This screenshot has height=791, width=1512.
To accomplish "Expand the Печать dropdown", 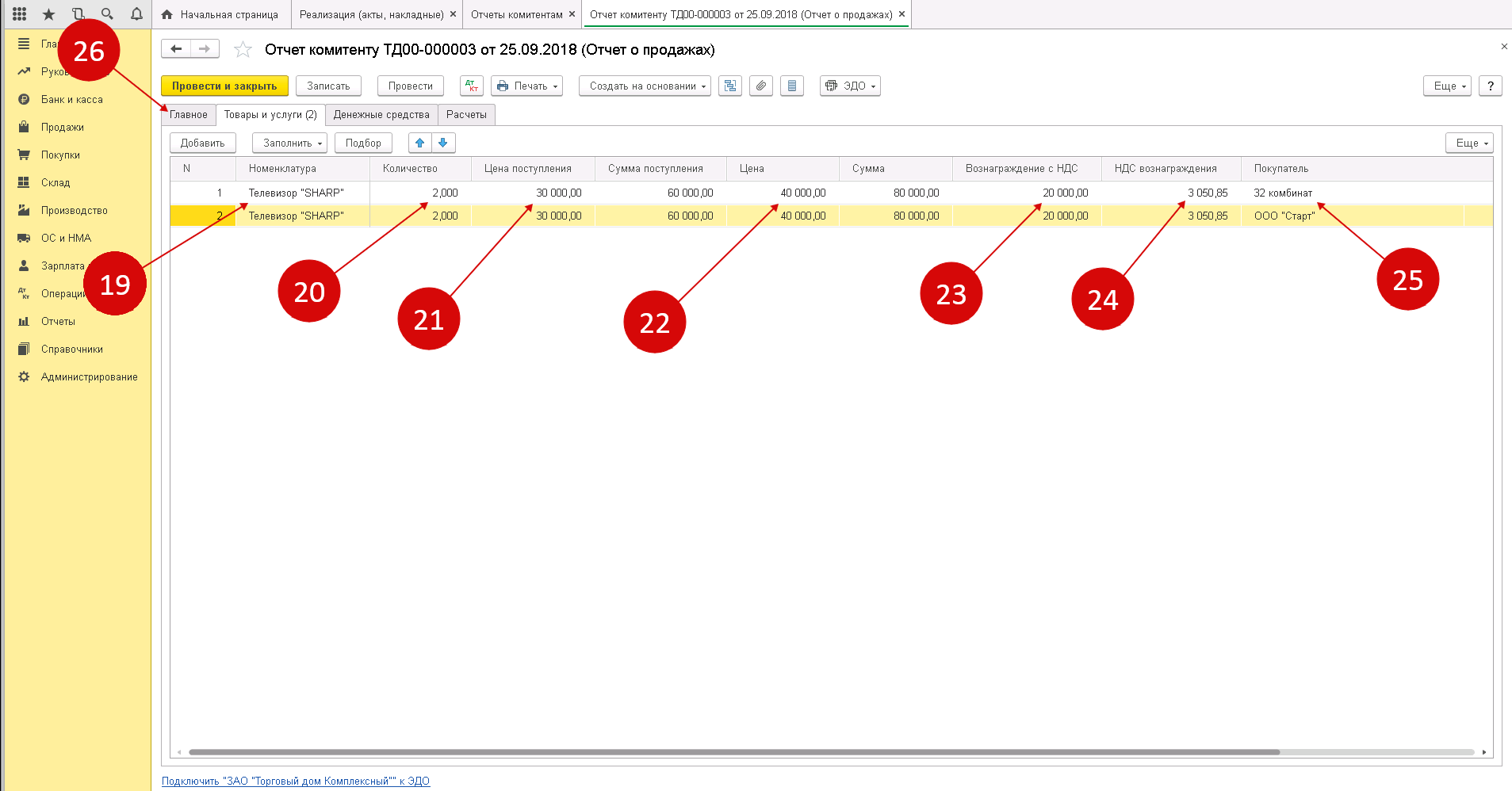I will (526, 86).
